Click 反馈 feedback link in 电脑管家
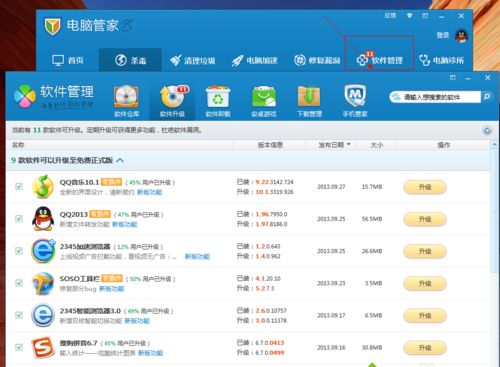The height and width of the screenshot is (367, 500). click(390, 16)
